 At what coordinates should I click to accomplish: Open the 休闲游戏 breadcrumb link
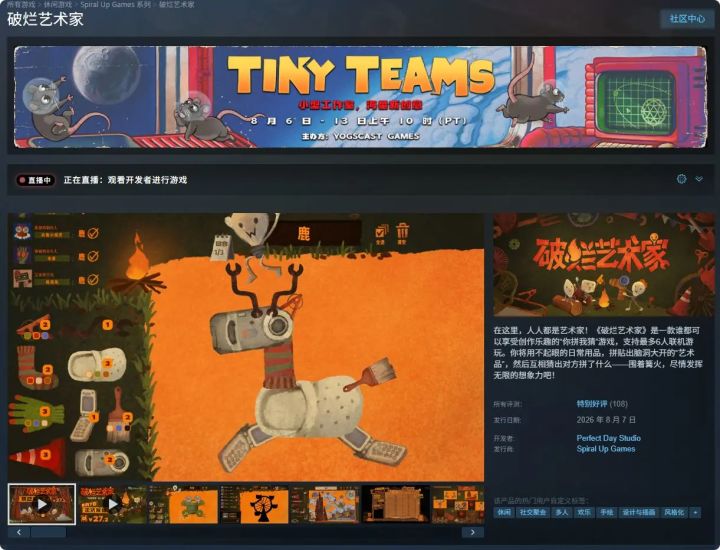click(x=58, y=5)
